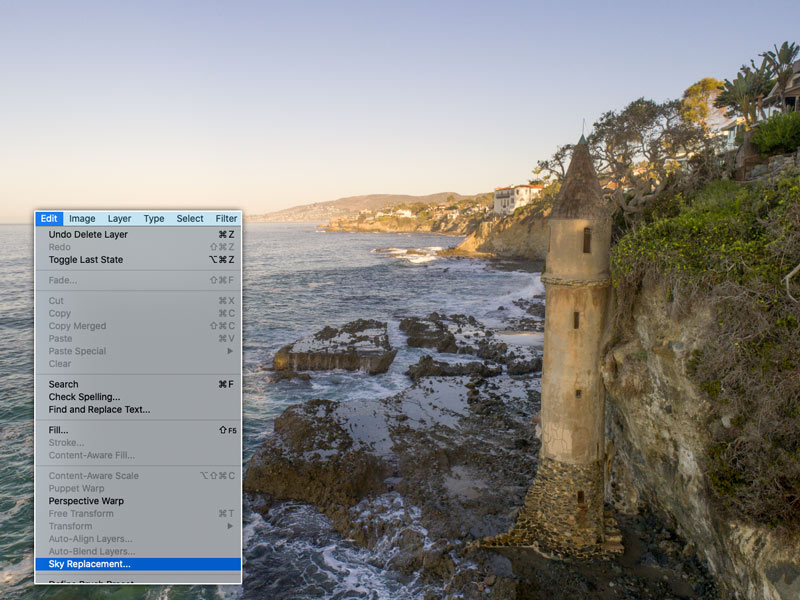This screenshot has height=600, width=800.
Task: Open Check Spelling dialog
Action: click(84, 397)
